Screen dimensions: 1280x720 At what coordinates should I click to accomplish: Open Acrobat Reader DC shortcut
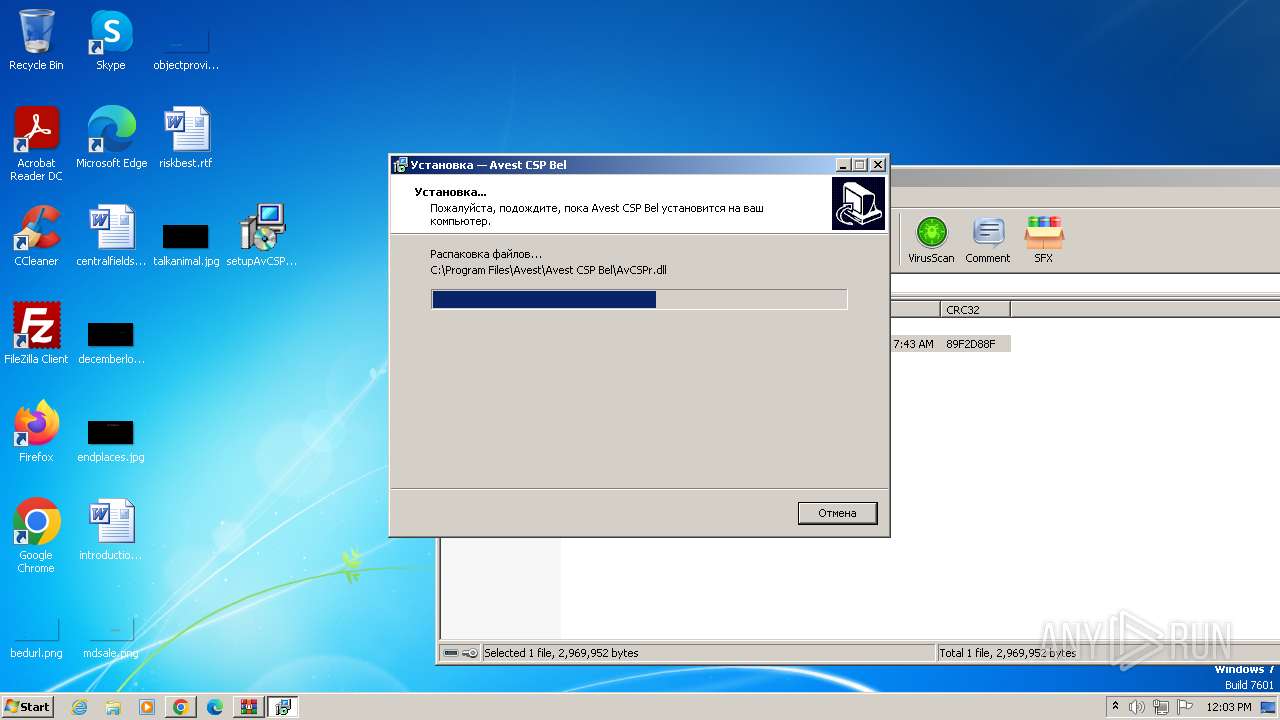[x=36, y=145]
